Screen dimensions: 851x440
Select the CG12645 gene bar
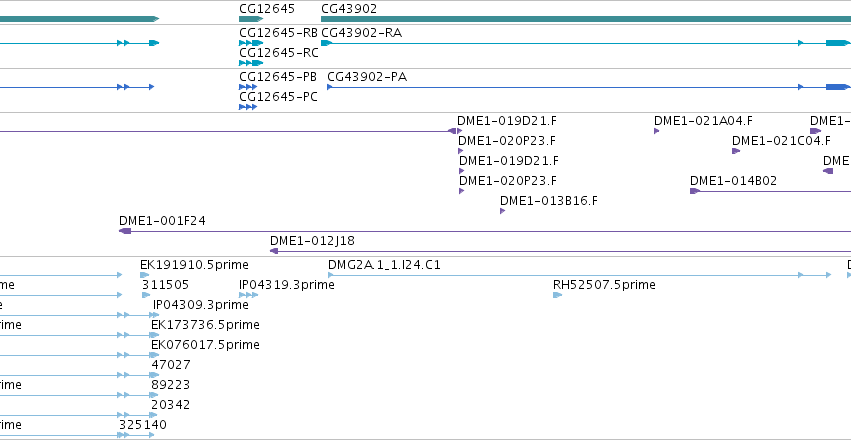[x=251, y=19]
